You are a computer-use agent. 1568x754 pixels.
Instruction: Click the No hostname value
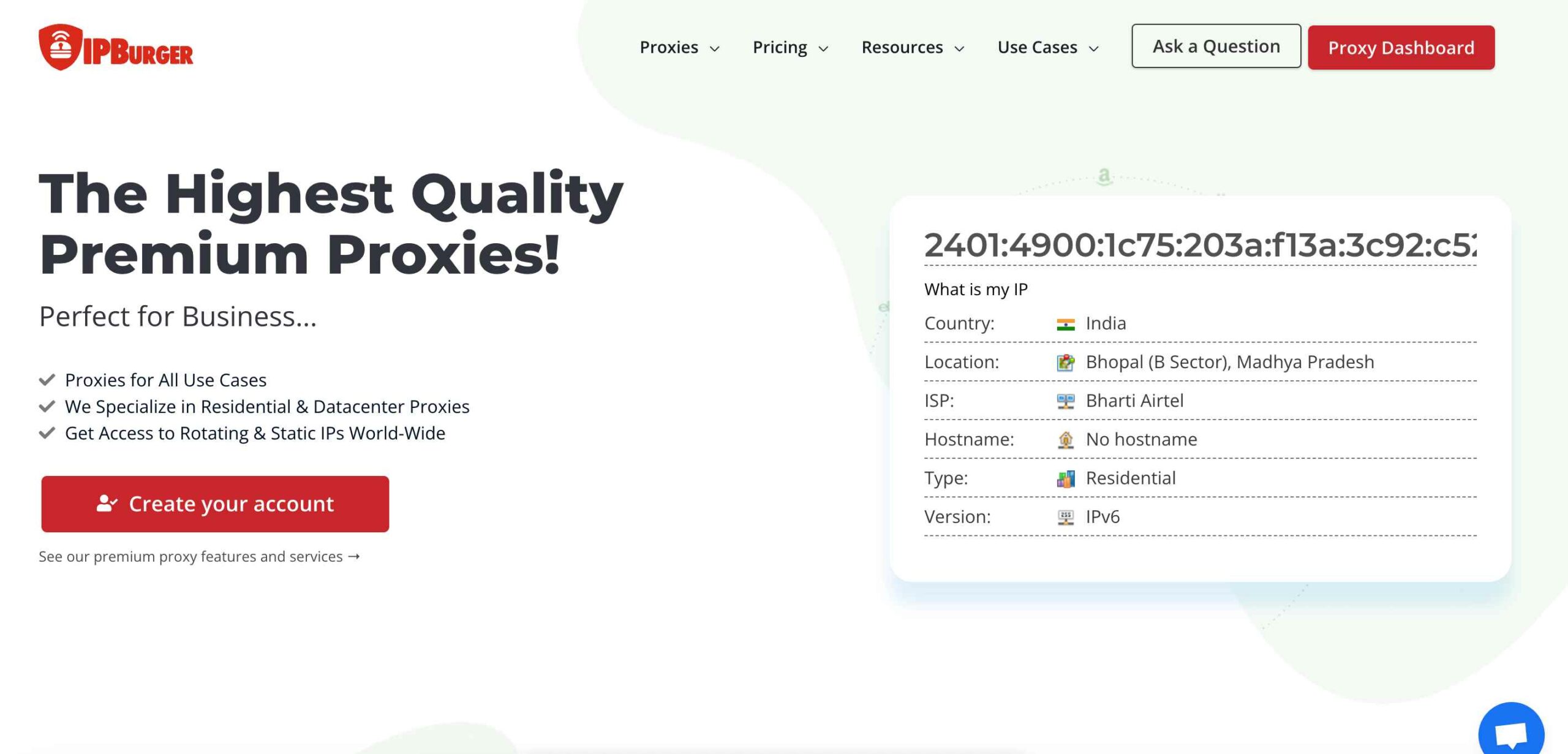[x=1141, y=439]
